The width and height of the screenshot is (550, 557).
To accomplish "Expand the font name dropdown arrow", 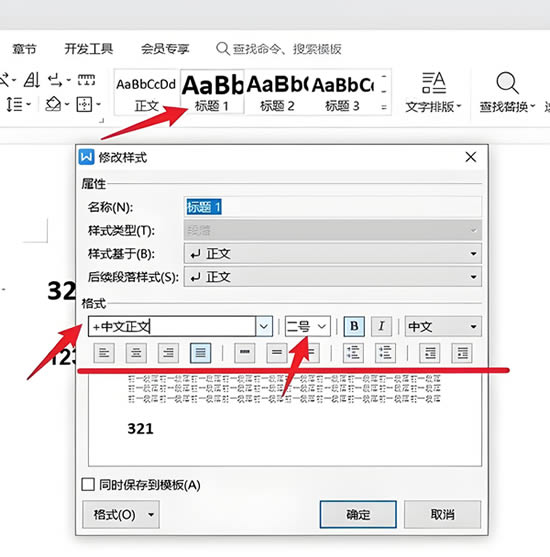I will 264,326.
